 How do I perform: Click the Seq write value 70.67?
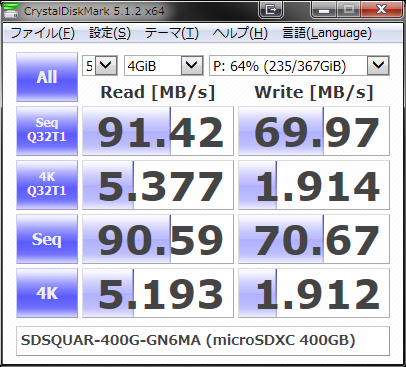(314, 239)
